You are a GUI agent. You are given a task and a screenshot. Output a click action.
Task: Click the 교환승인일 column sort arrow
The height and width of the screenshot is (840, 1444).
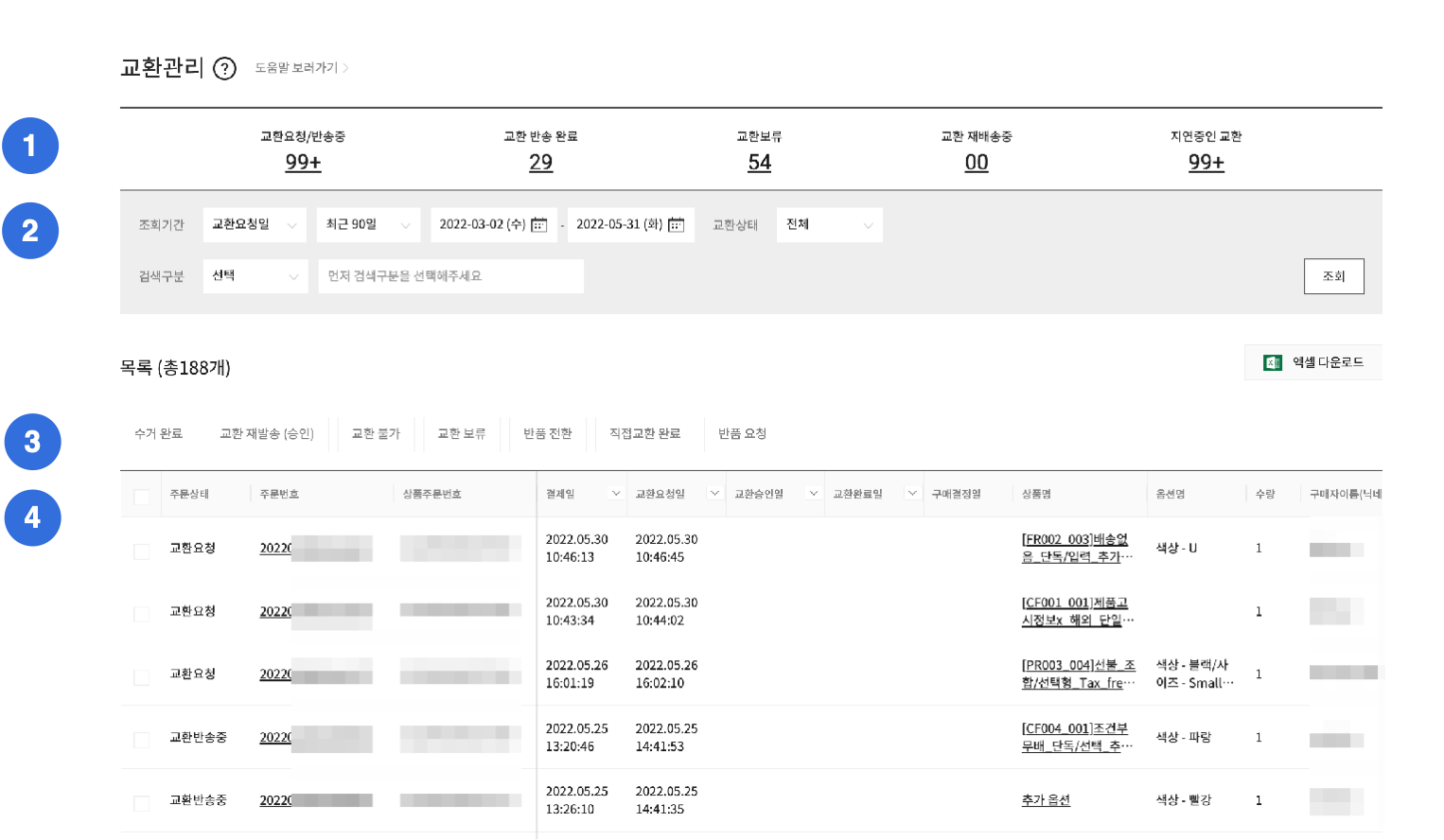[x=813, y=494]
